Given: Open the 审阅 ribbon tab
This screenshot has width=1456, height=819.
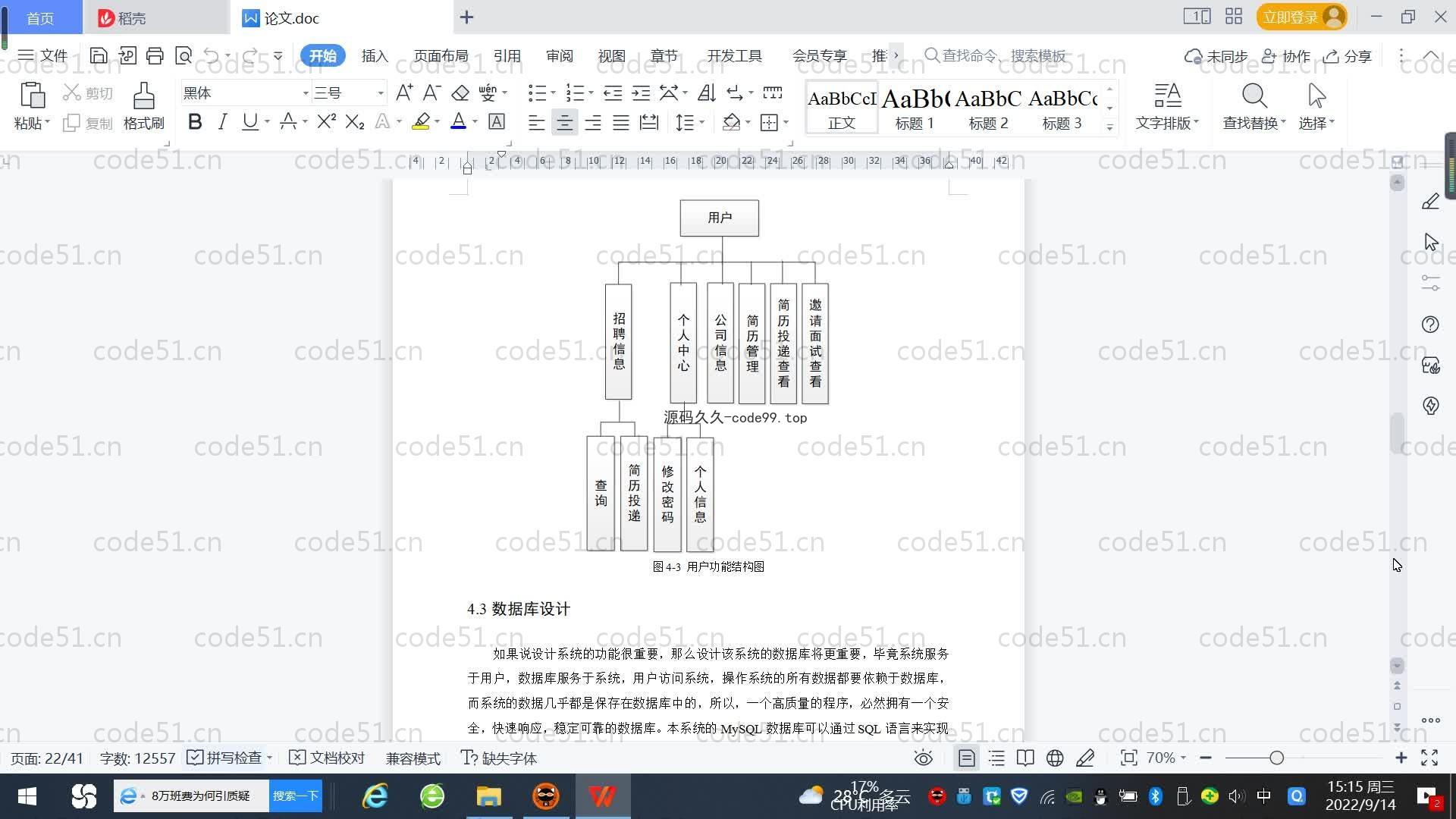Looking at the screenshot, I should [559, 56].
